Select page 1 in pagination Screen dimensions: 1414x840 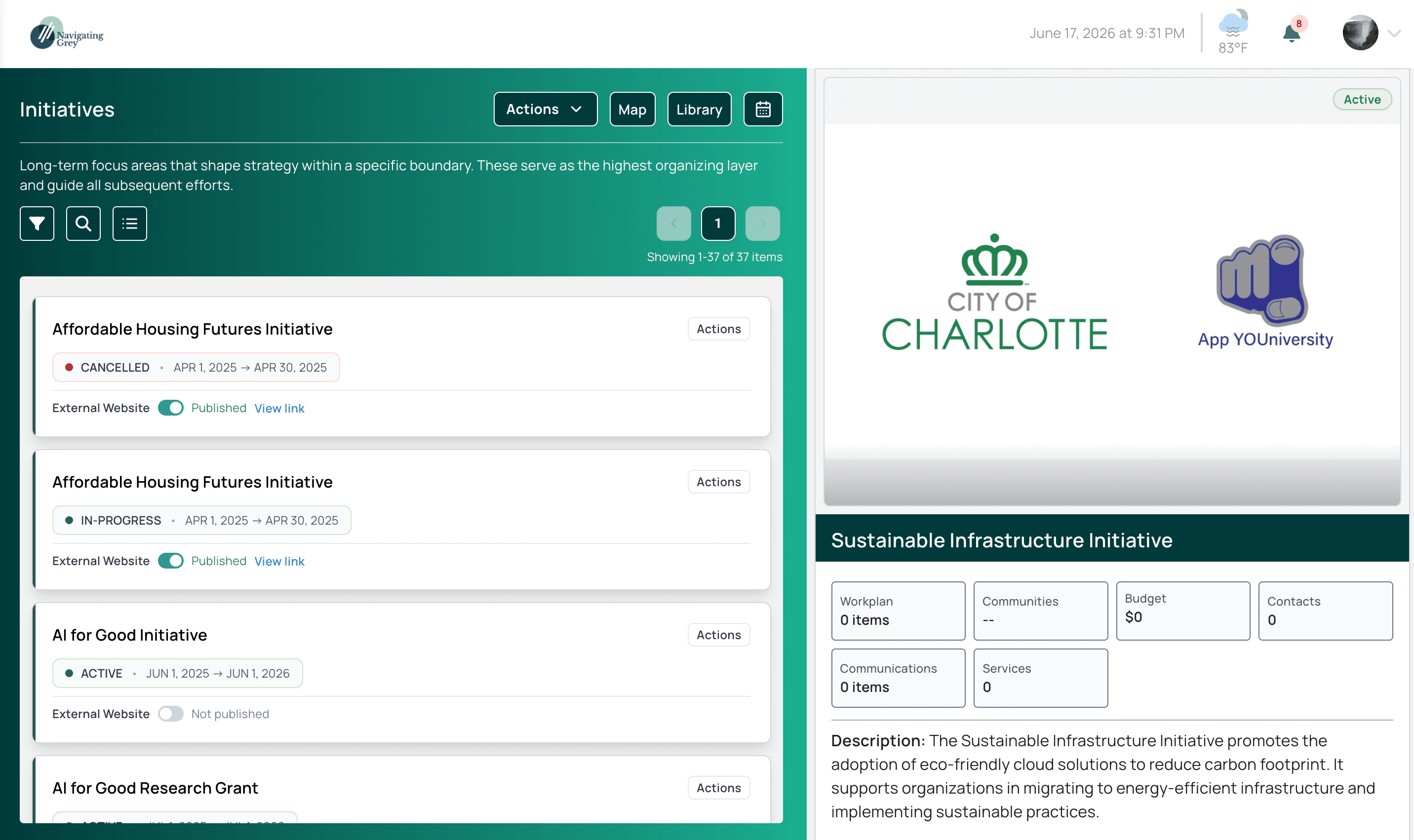(x=718, y=224)
